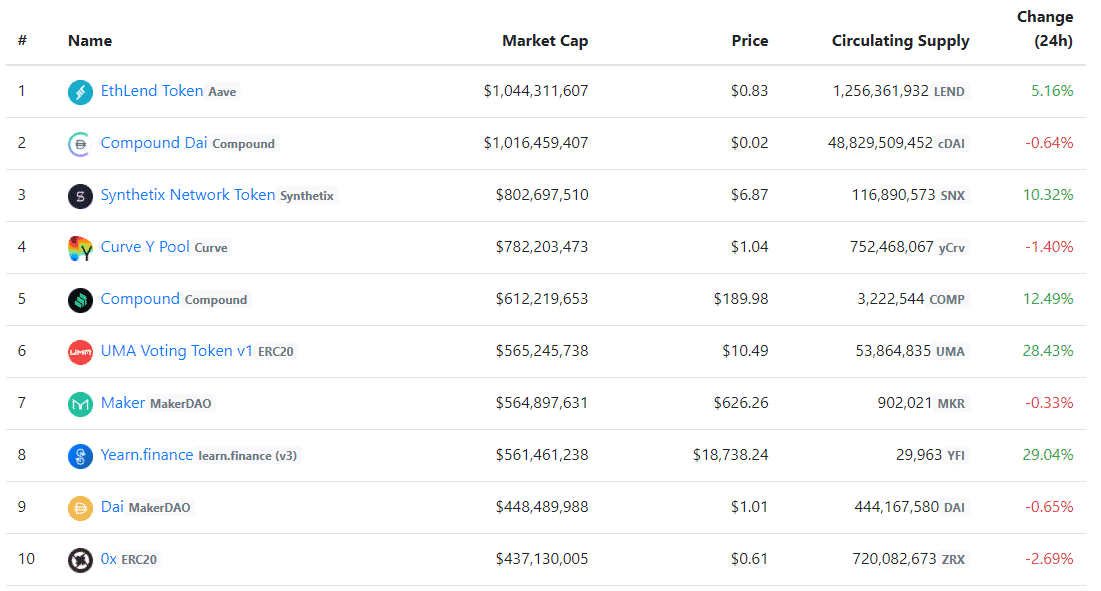Image resolution: width=1101 pixels, height=591 pixels.
Task: Click the Compound green logo icon
Action: [80, 300]
